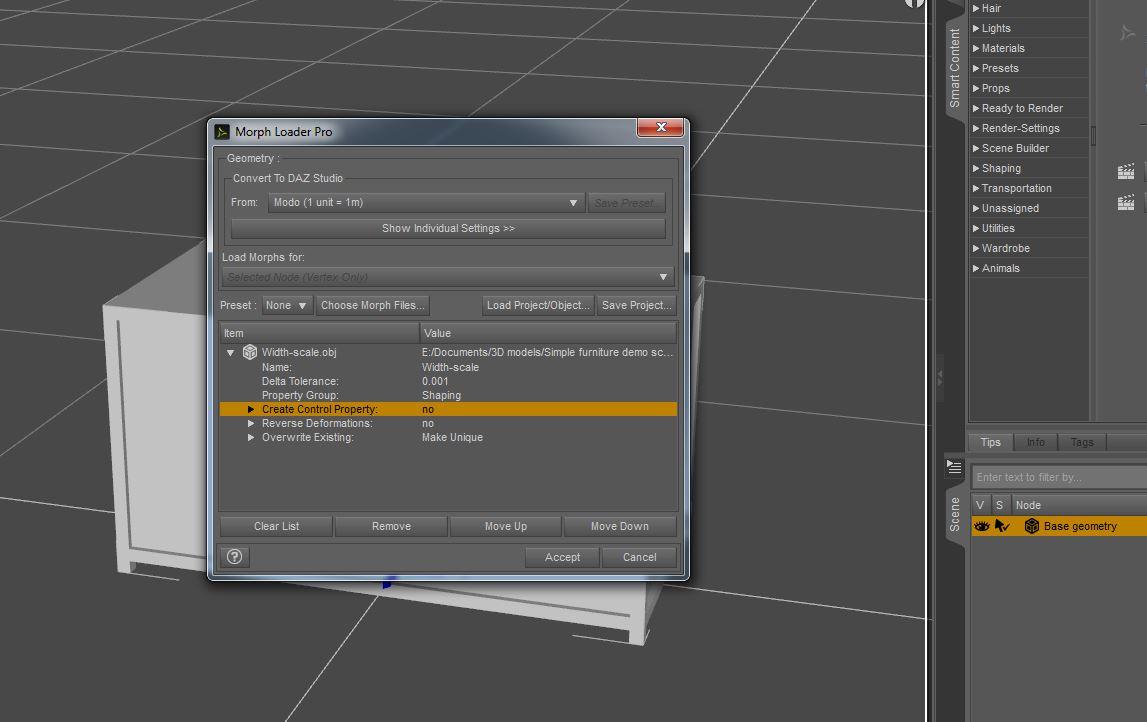Toggle visibility eye for Base geometry
This screenshot has height=722, width=1147.
(x=982, y=526)
